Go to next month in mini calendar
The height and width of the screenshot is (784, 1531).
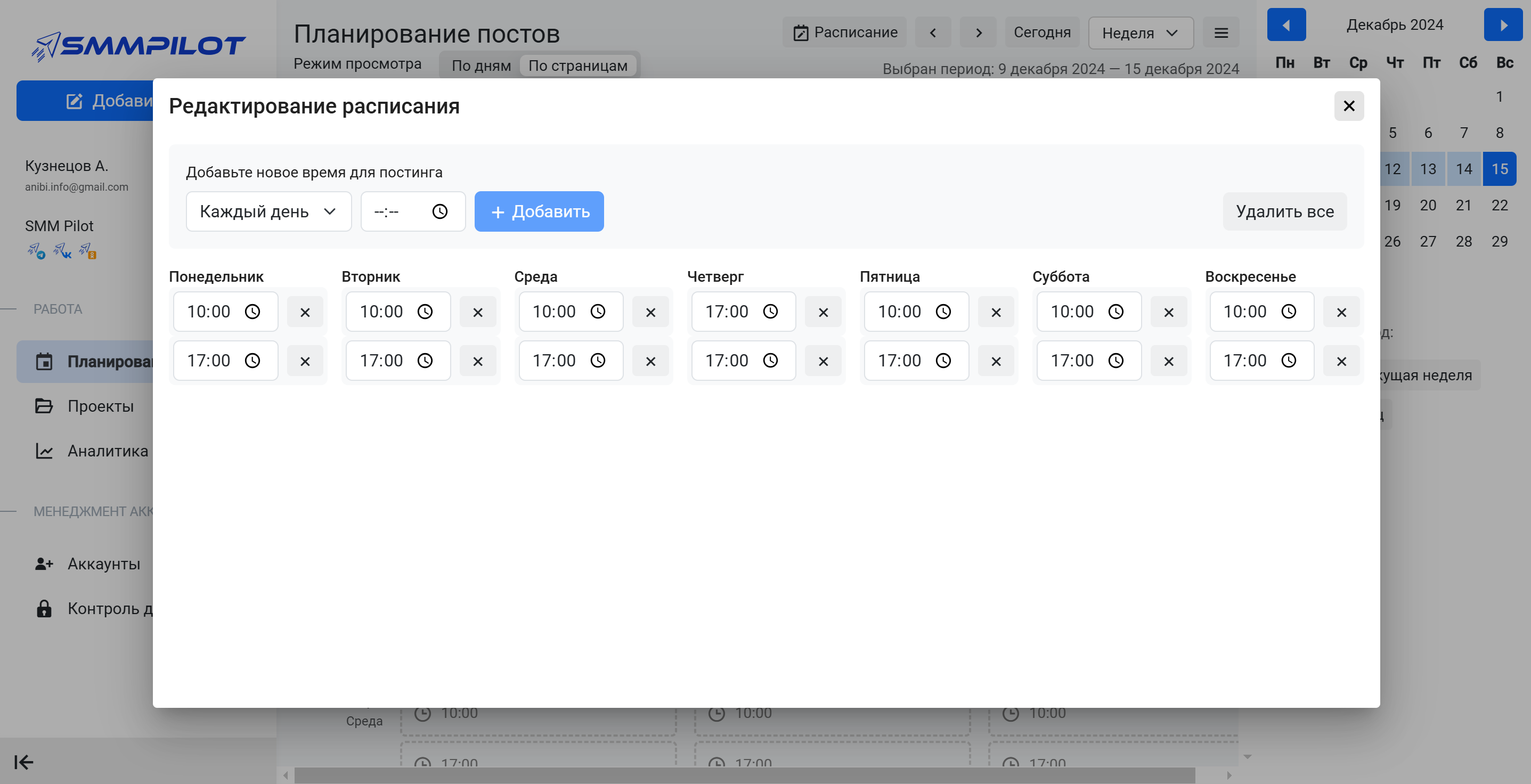1503,25
